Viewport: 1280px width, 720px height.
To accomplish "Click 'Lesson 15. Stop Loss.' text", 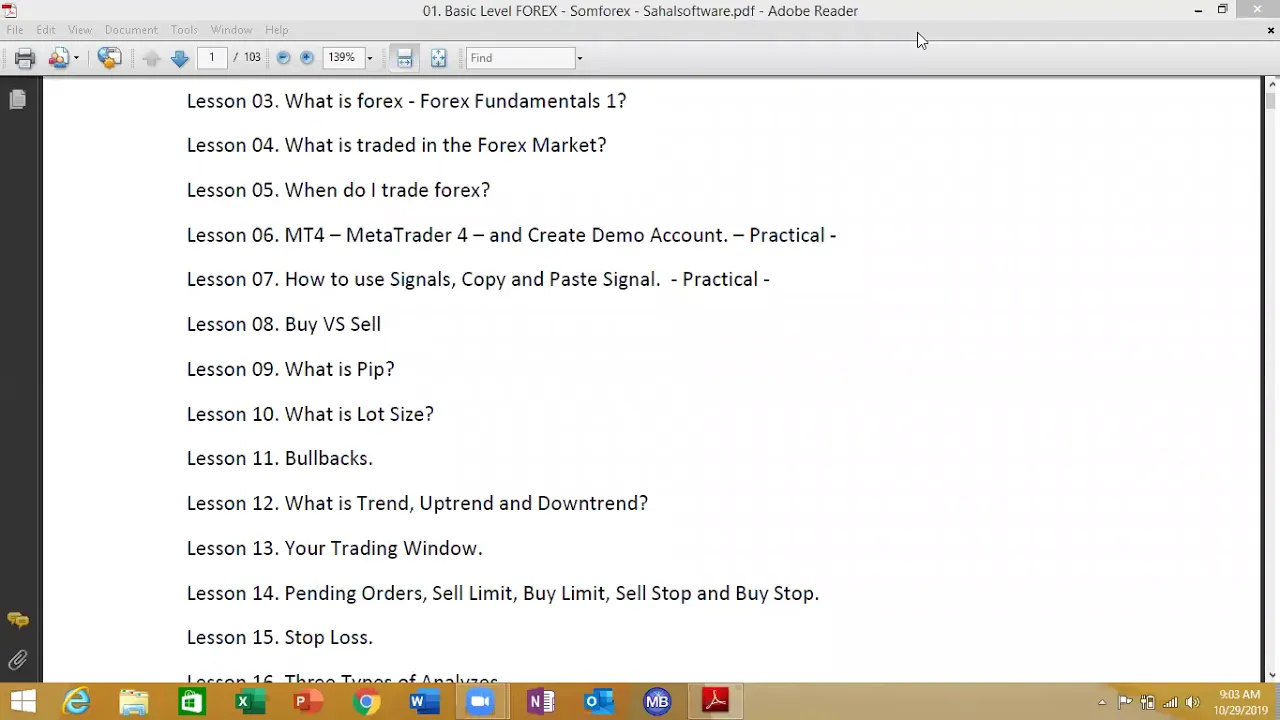I will pos(279,637).
